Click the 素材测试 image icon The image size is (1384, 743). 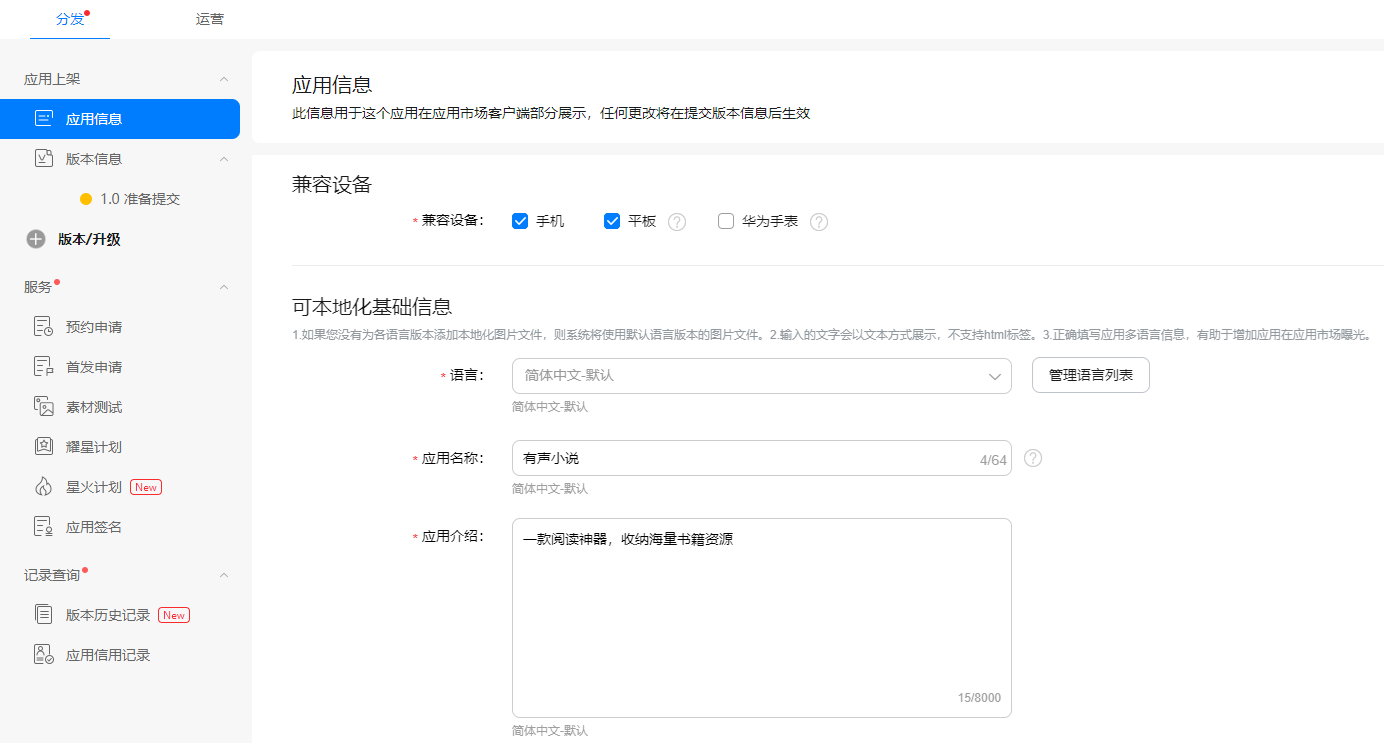[43, 407]
